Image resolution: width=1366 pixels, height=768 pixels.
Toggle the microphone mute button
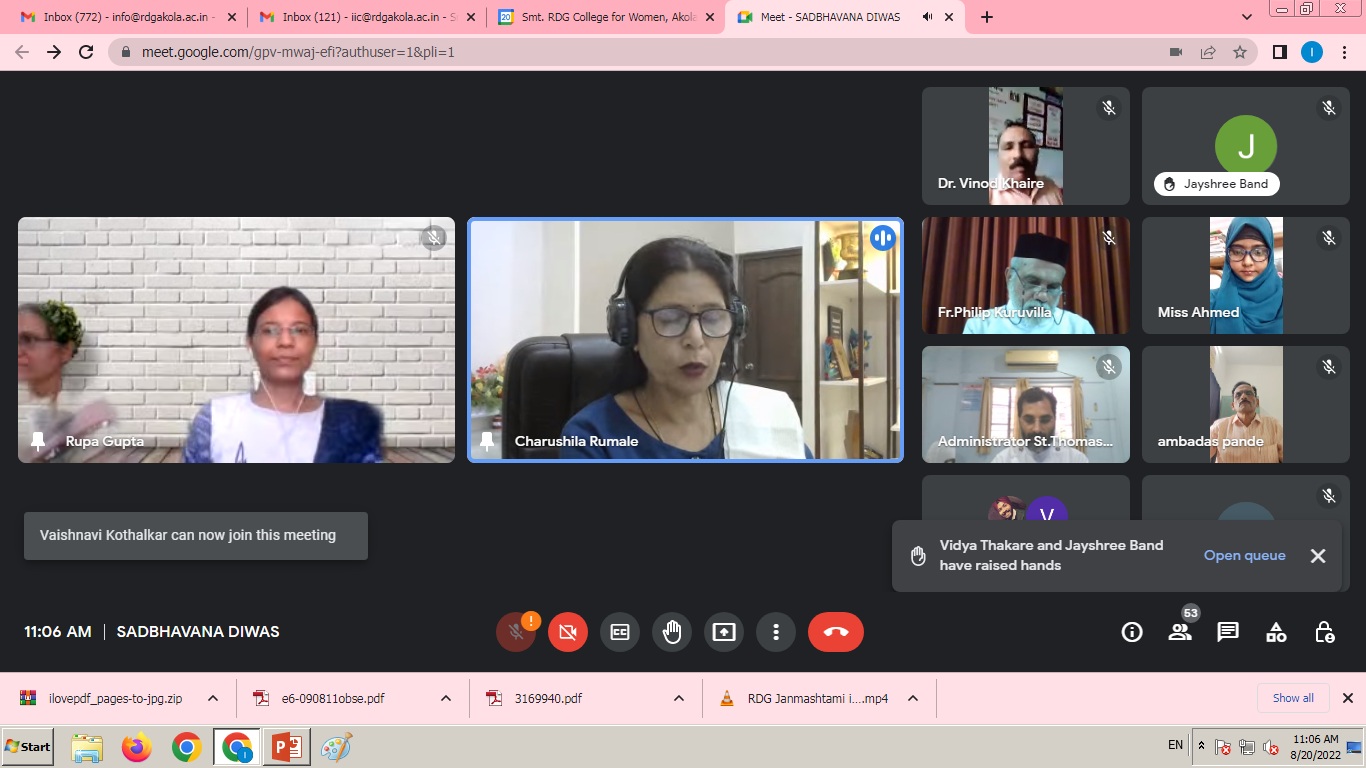coord(516,632)
